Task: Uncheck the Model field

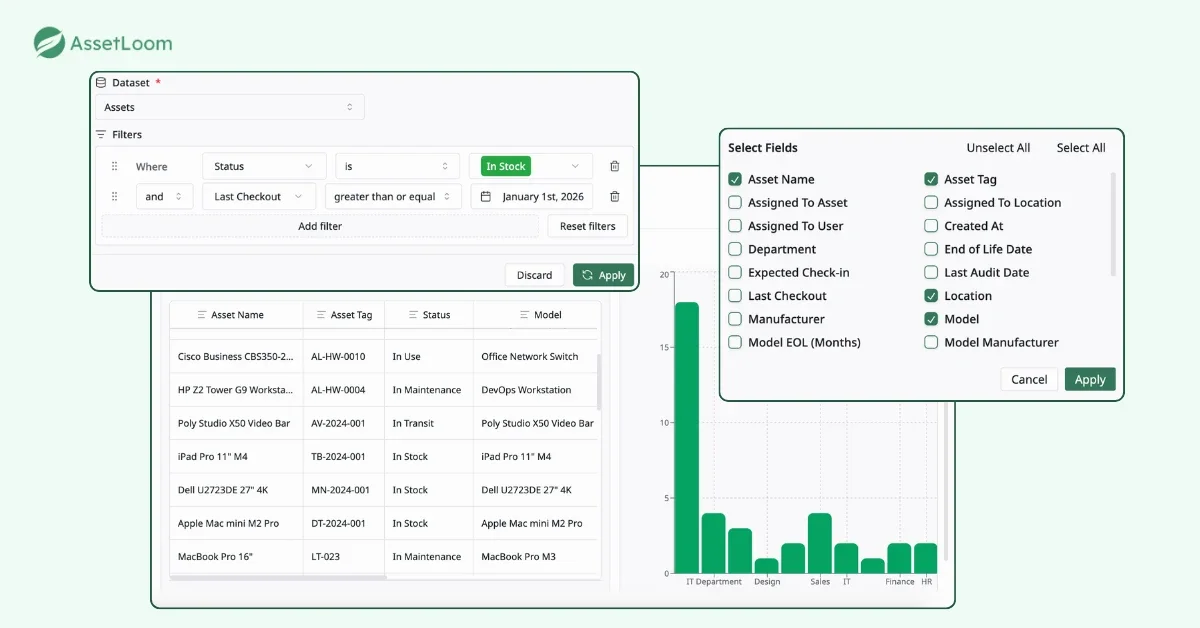Action: click(931, 319)
